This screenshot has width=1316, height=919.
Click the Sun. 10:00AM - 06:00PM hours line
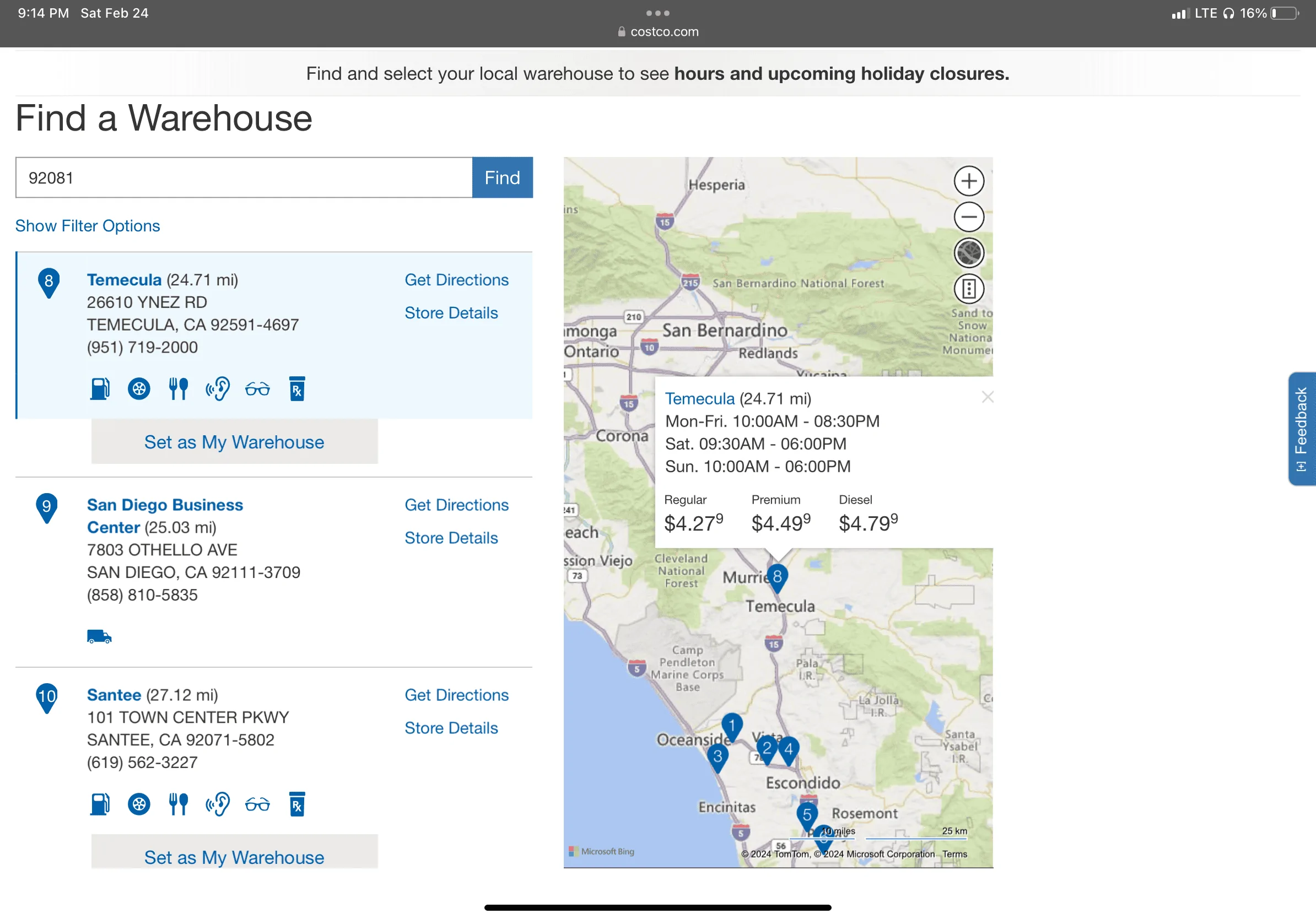758,466
